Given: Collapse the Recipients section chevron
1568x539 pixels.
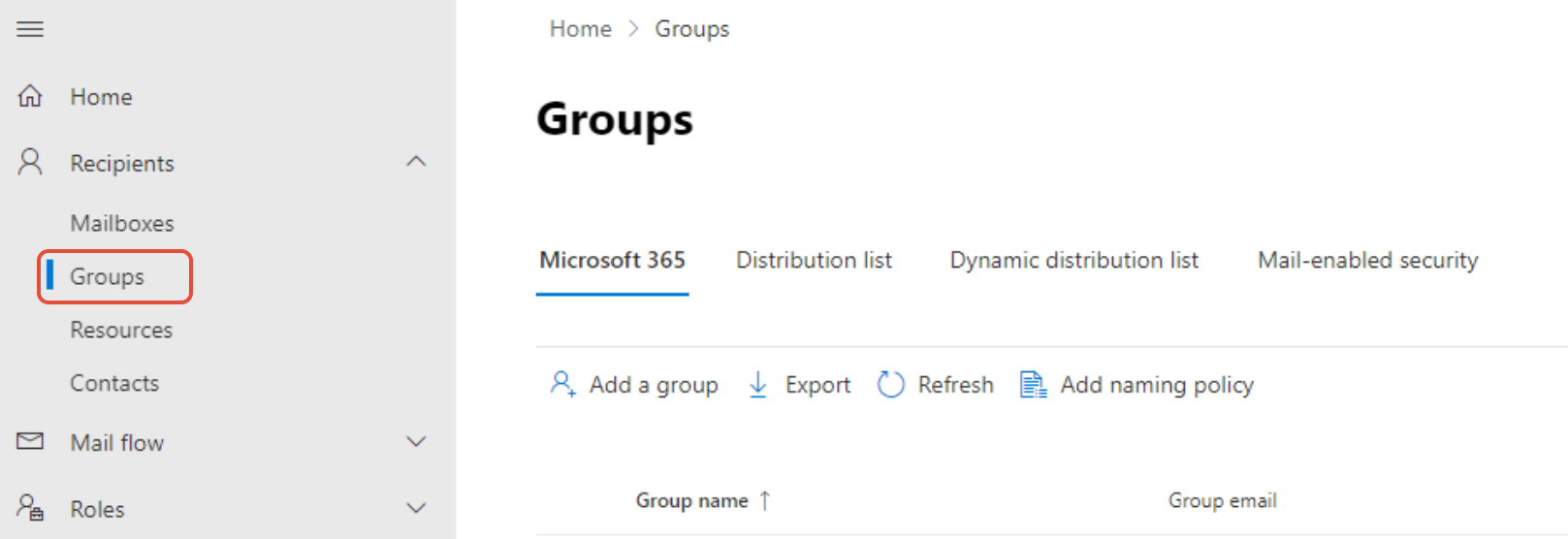Looking at the screenshot, I should coord(416,162).
